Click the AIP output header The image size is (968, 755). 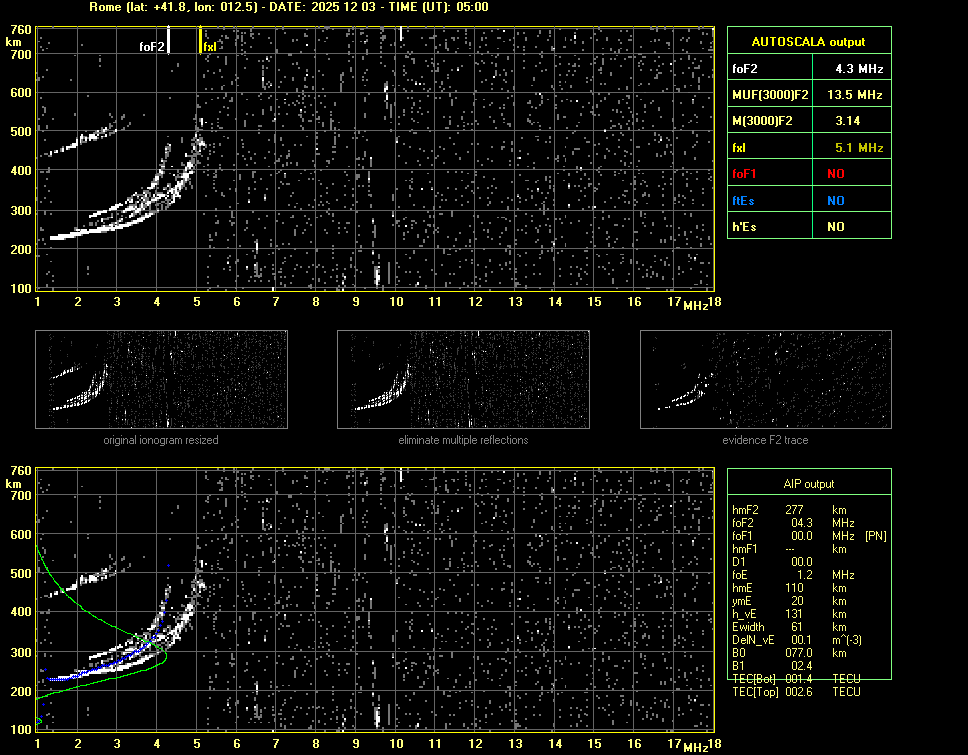pyautogui.click(x=808, y=484)
